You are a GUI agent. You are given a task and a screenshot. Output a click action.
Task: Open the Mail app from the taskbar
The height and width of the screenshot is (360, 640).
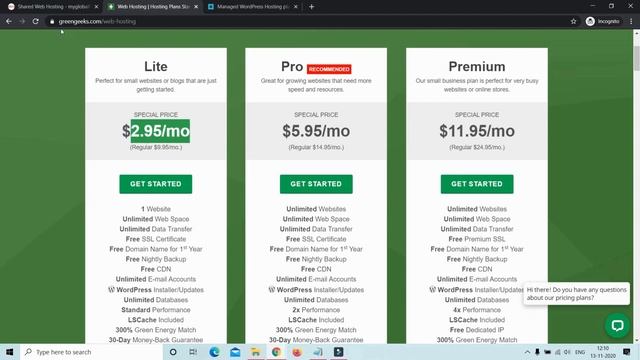coord(235,352)
